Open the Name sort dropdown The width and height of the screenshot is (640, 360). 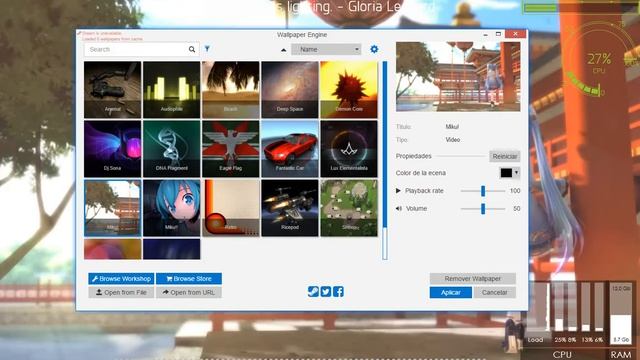pyautogui.click(x=326, y=49)
